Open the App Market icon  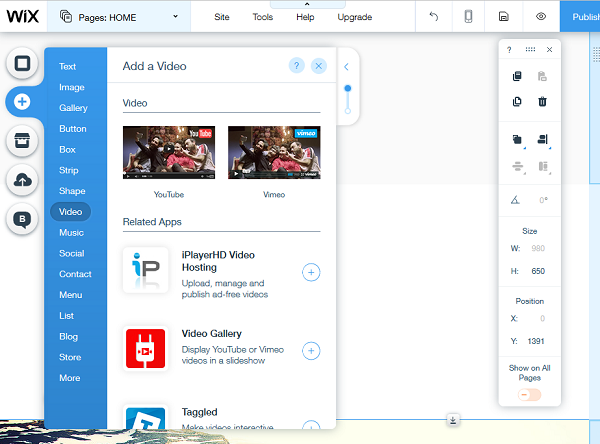point(22,141)
